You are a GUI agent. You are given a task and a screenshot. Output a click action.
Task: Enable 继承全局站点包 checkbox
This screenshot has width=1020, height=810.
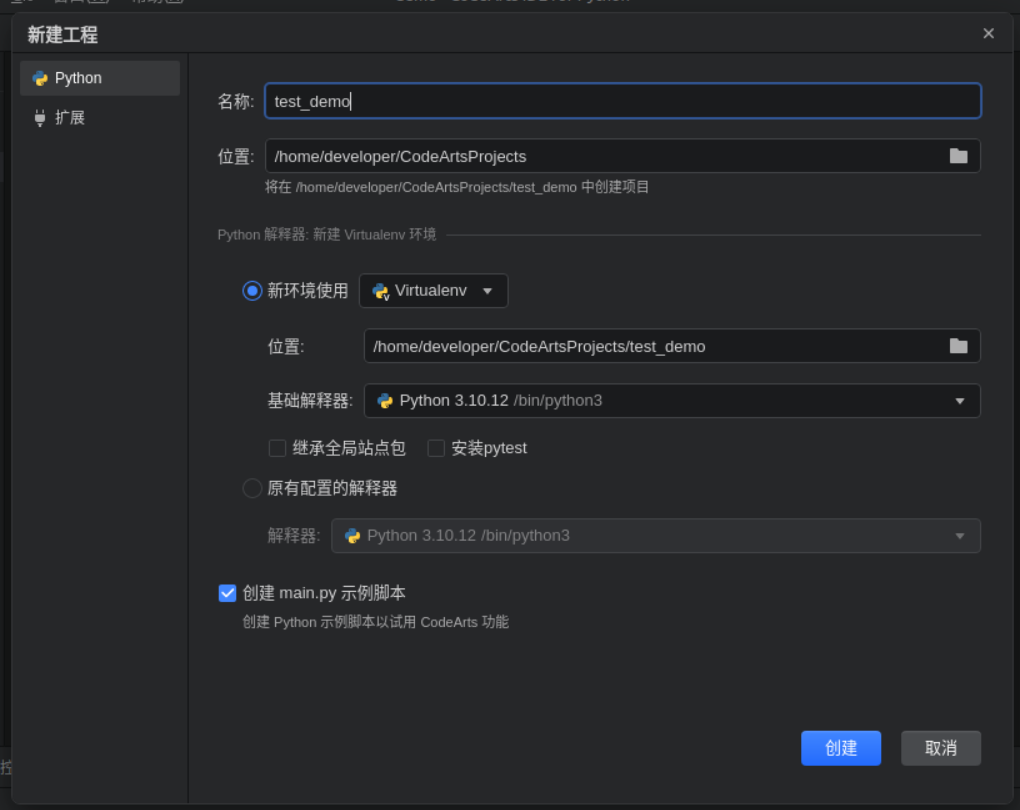click(x=277, y=448)
